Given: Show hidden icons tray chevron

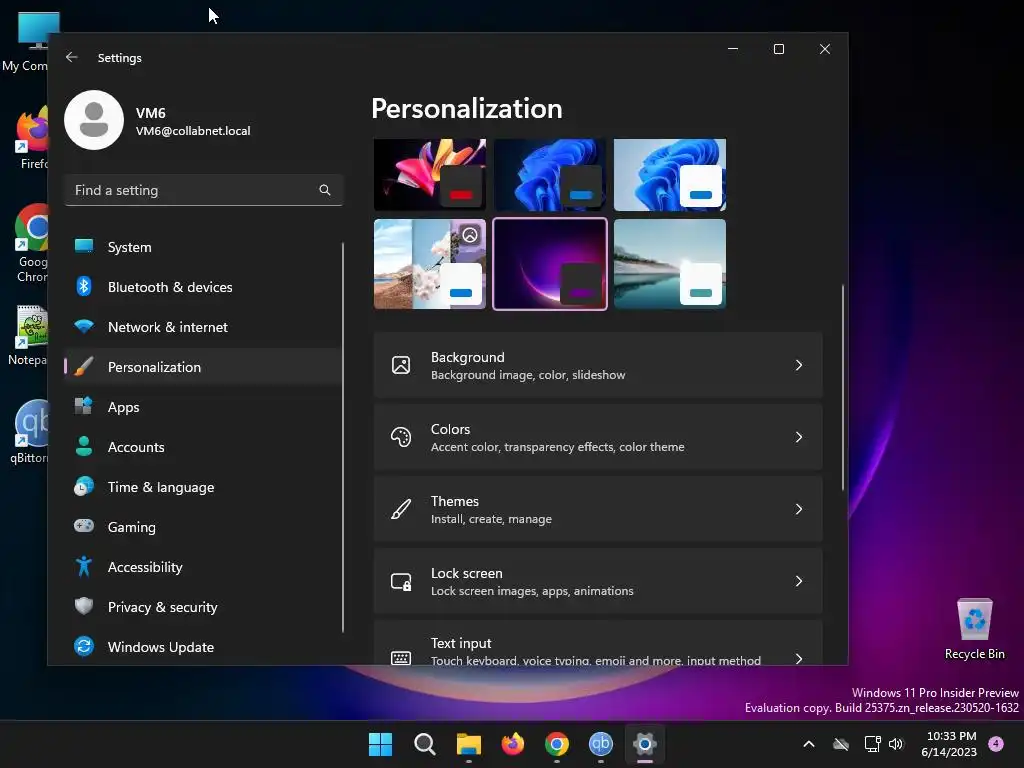Looking at the screenshot, I should (808, 744).
